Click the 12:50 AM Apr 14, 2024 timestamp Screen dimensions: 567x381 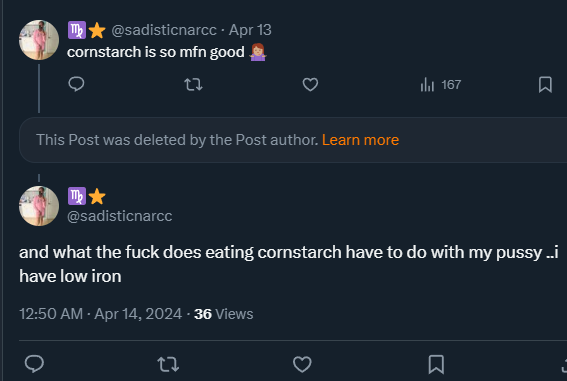101,314
